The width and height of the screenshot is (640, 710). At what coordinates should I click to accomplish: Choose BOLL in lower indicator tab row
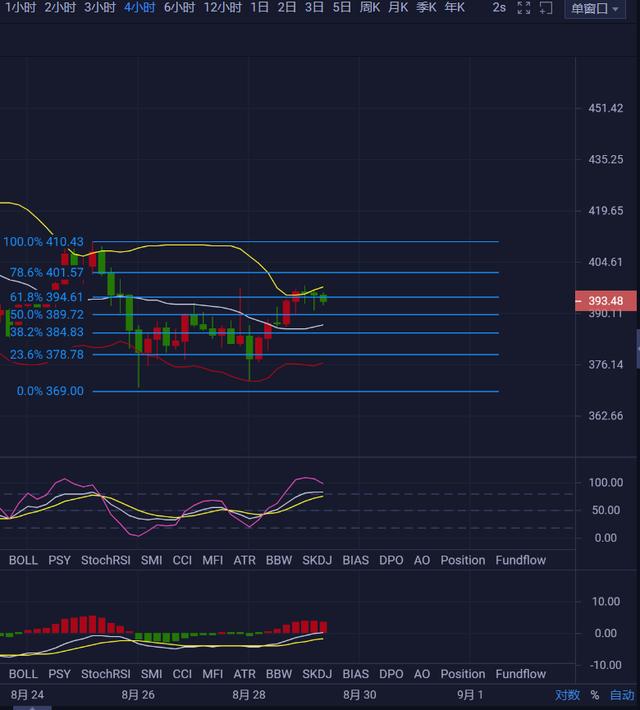tap(24, 674)
